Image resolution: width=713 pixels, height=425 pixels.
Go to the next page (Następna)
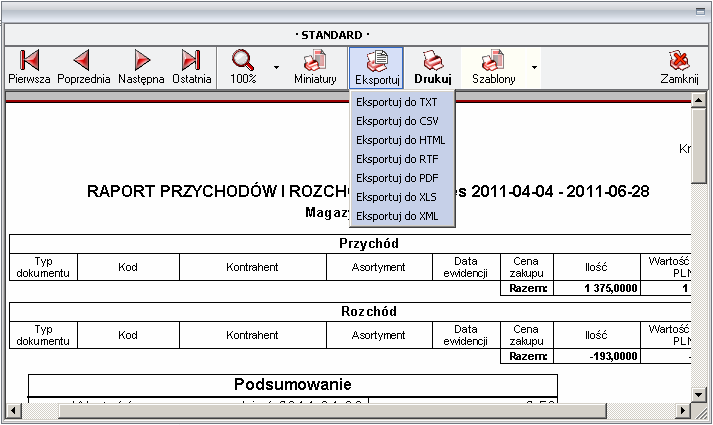point(141,67)
